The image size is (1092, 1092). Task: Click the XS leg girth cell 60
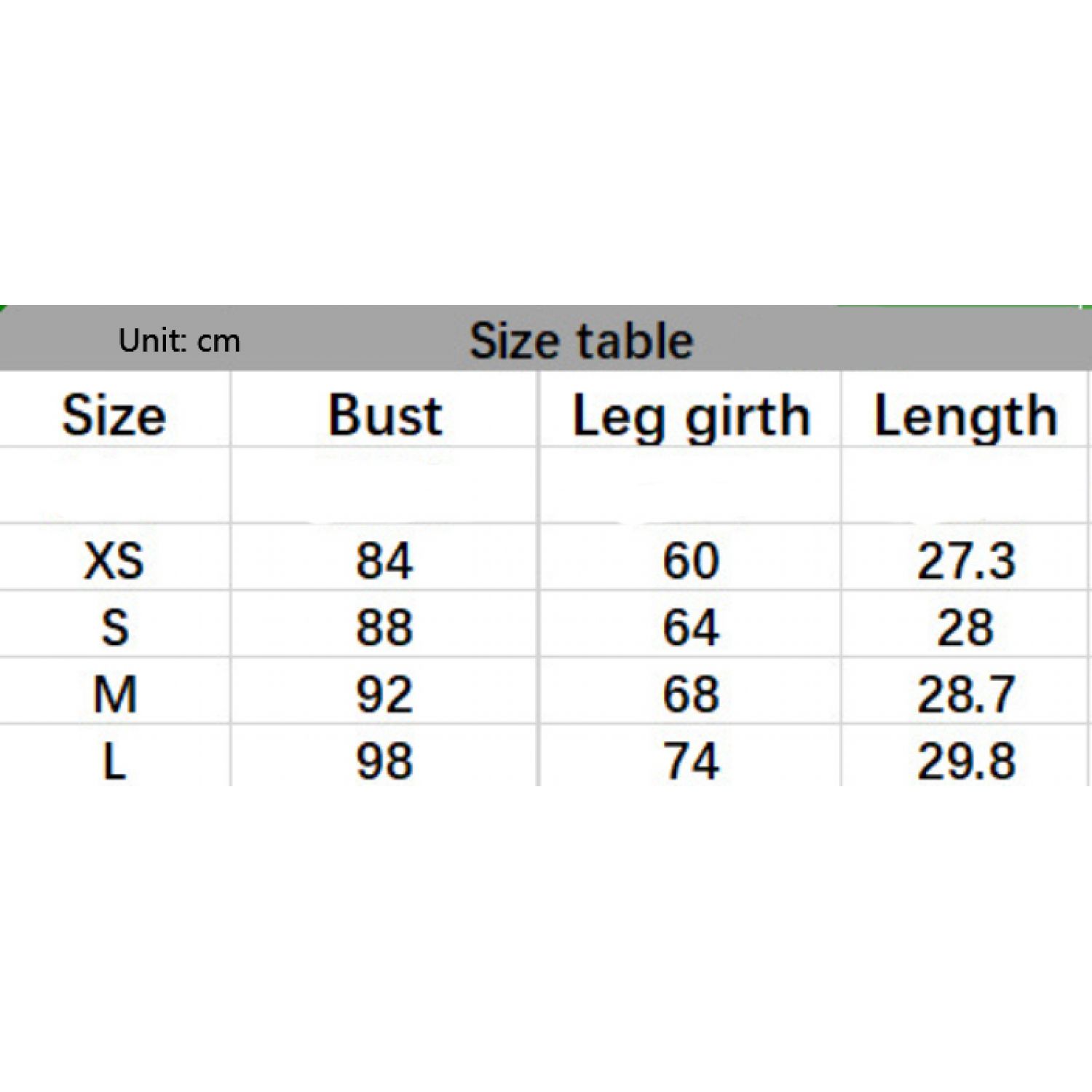click(x=691, y=561)
